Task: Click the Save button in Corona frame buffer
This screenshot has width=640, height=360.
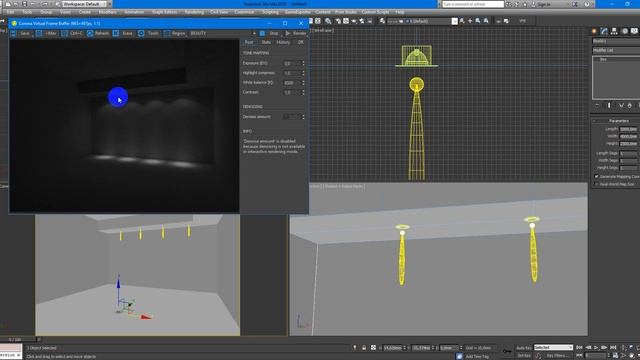Action: tap(21, 33)
